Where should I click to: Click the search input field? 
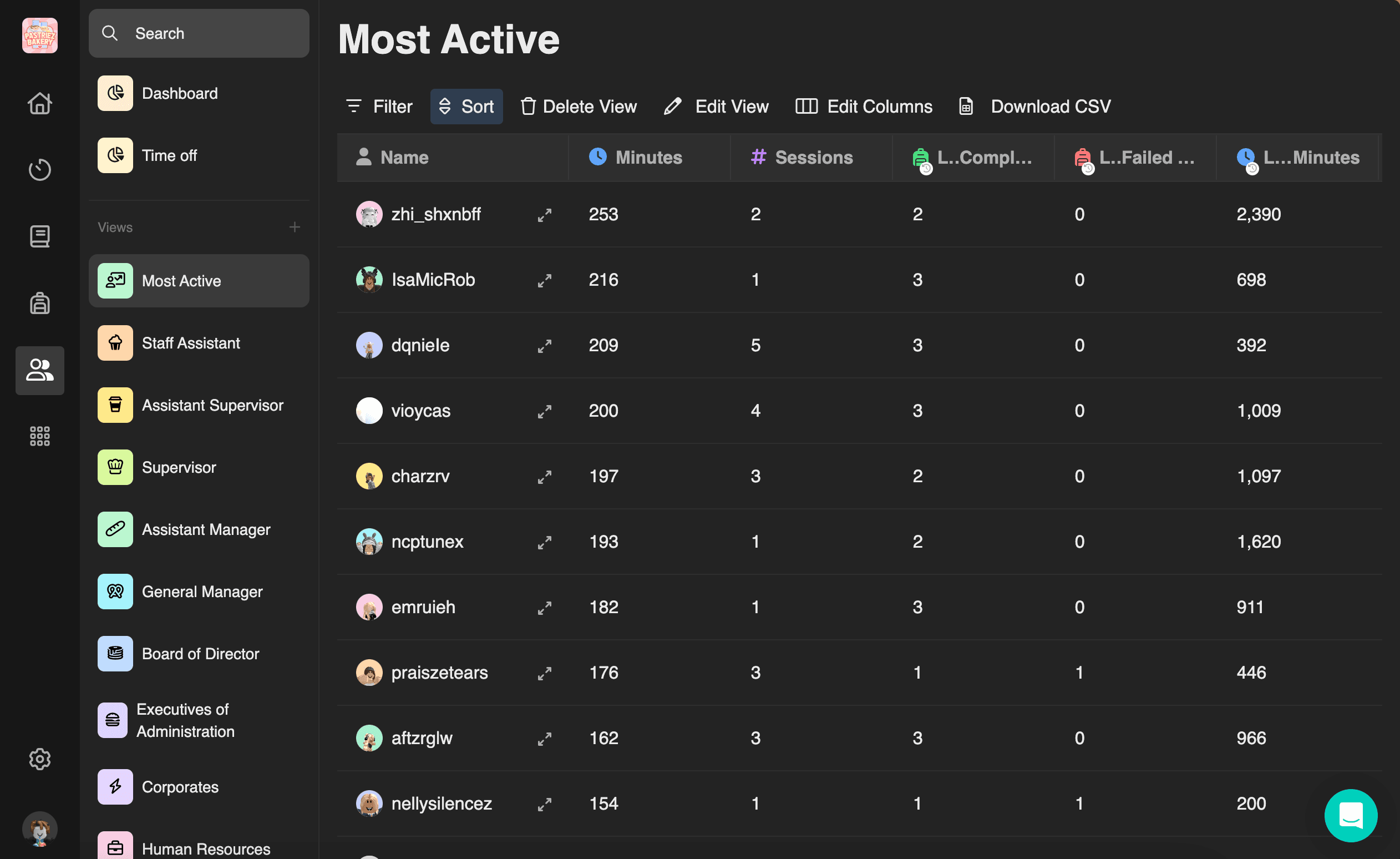click(199, 33)
